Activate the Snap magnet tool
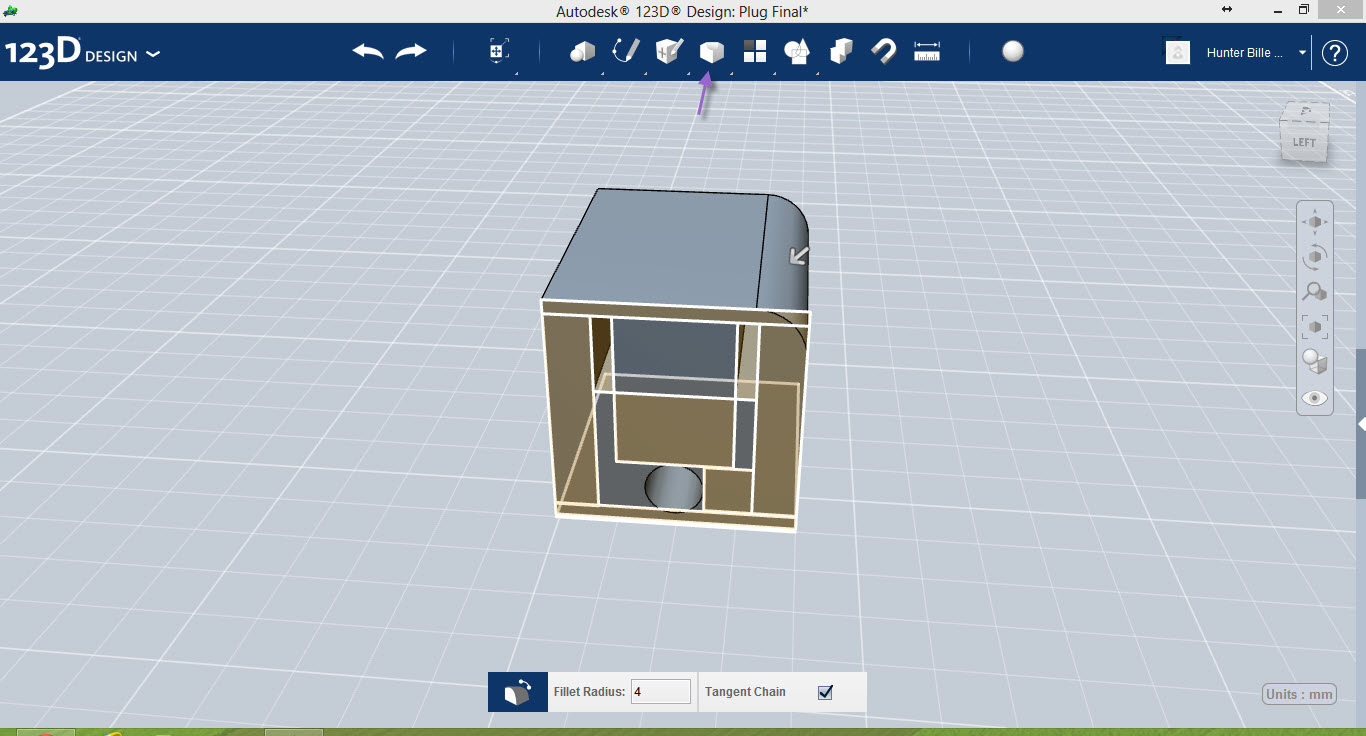The image size is (1366, 736). 884,52
